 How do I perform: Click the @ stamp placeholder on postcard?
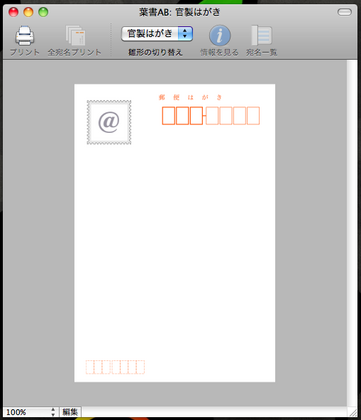pos(109,122)
